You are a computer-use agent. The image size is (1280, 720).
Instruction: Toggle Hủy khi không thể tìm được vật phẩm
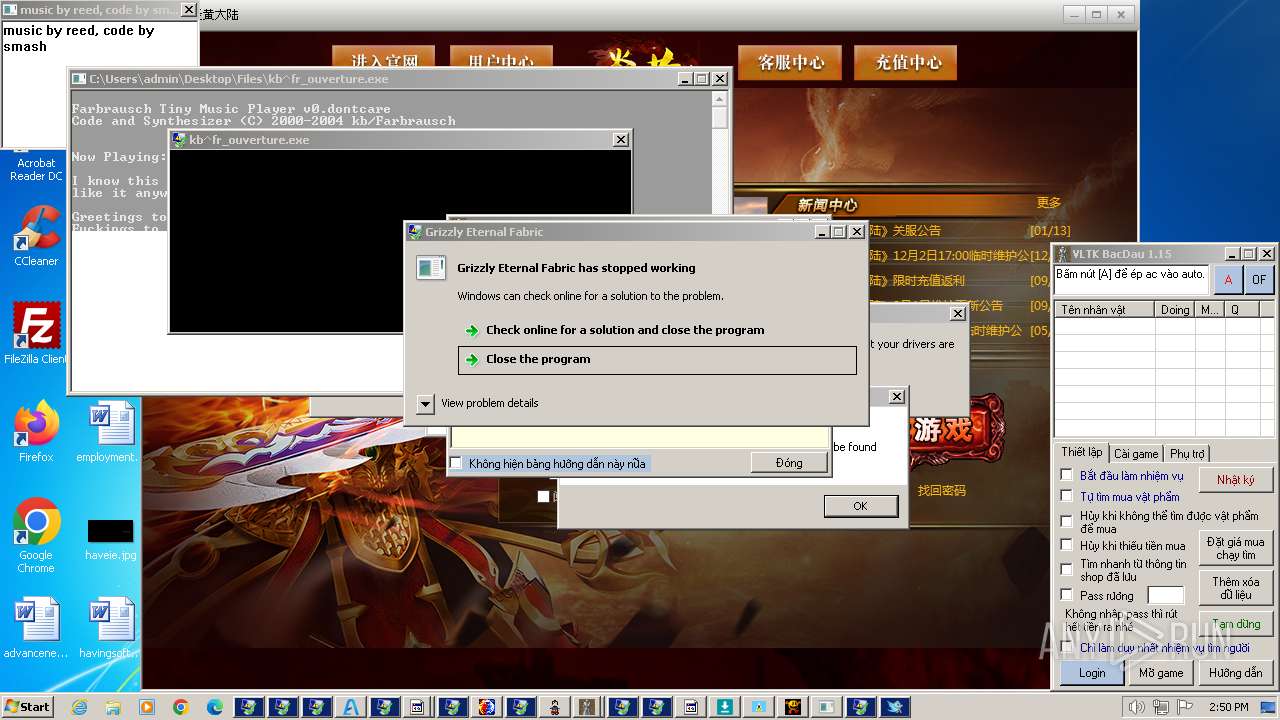click(1067, 521)
